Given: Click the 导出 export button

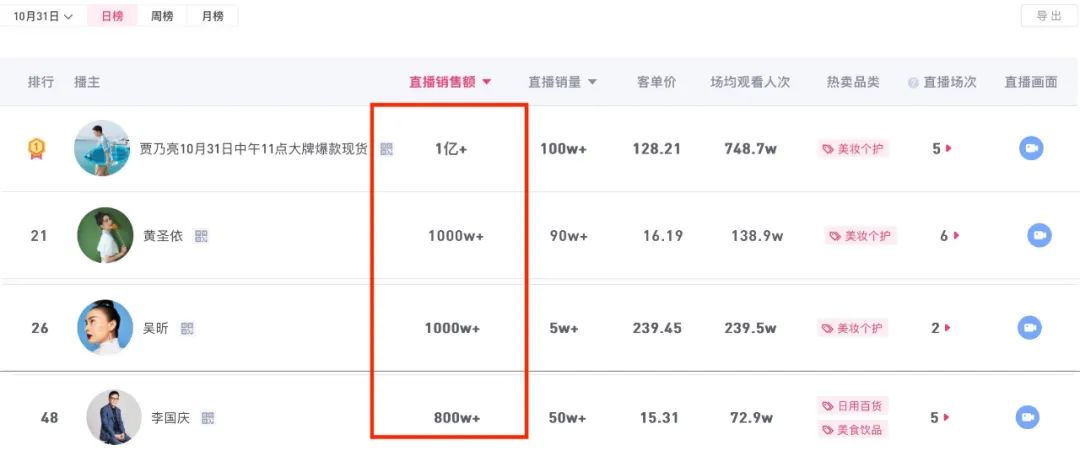Looking at the screenshot, I should tap(1048, 16).
